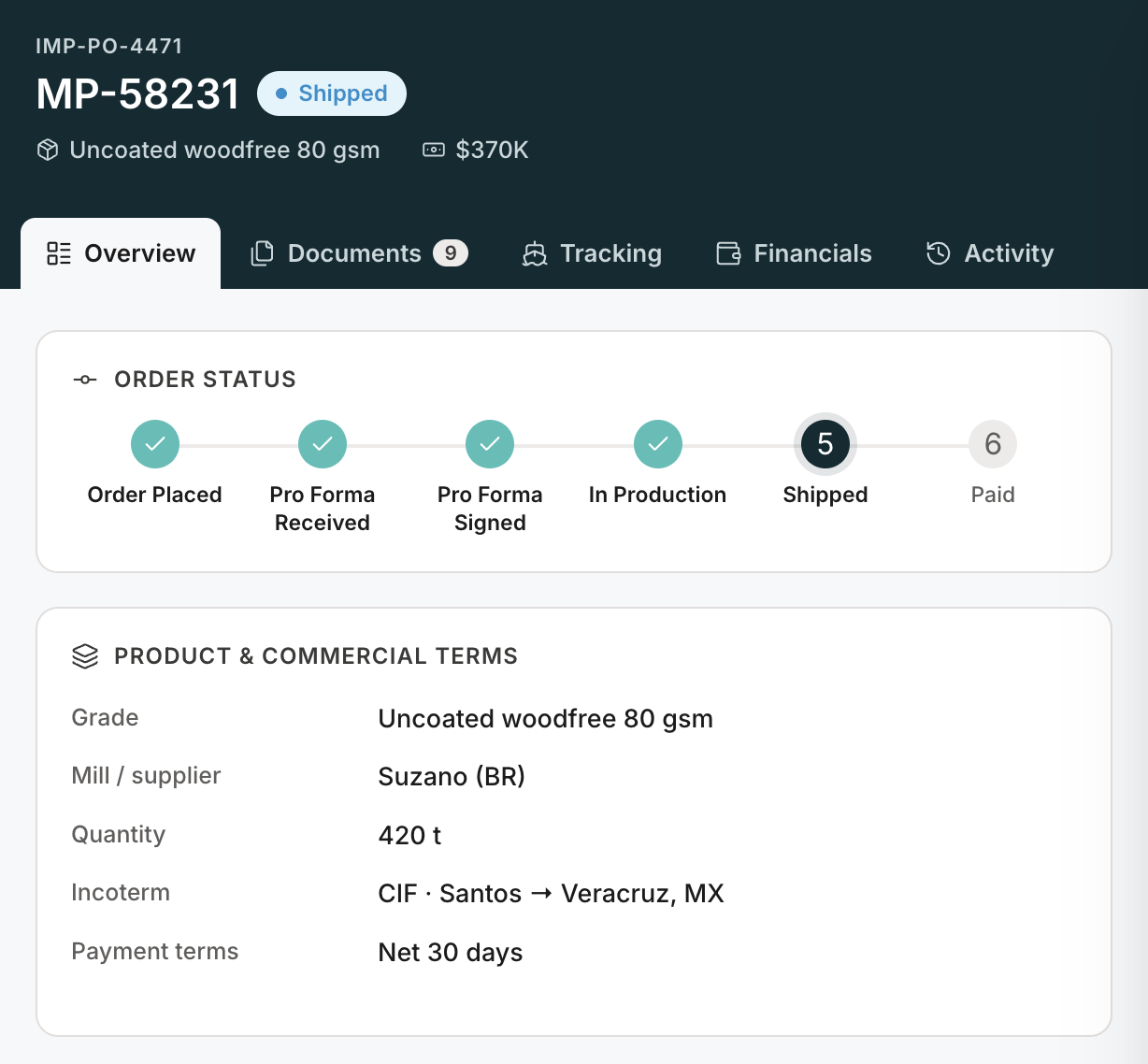Switch to the Documents tab
Screen dimensions: 1148x1064
tap(359, 253)
